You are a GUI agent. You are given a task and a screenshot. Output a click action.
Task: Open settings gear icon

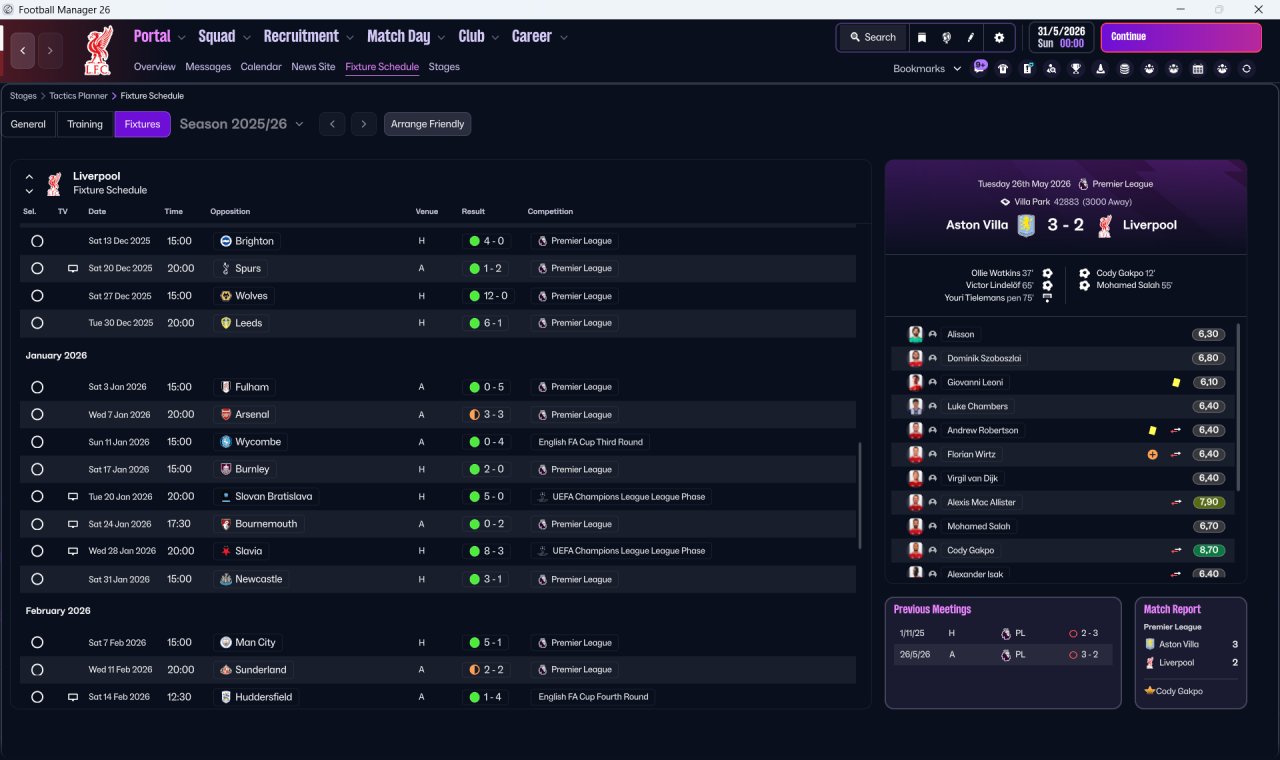pos(998,37)
